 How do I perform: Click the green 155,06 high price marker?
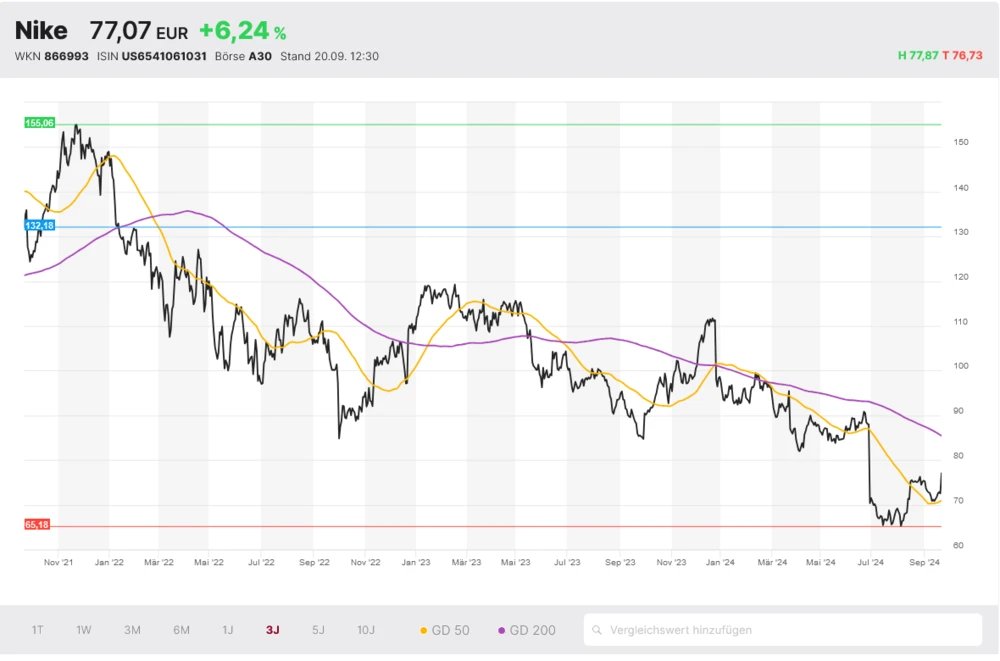(39, 123)
